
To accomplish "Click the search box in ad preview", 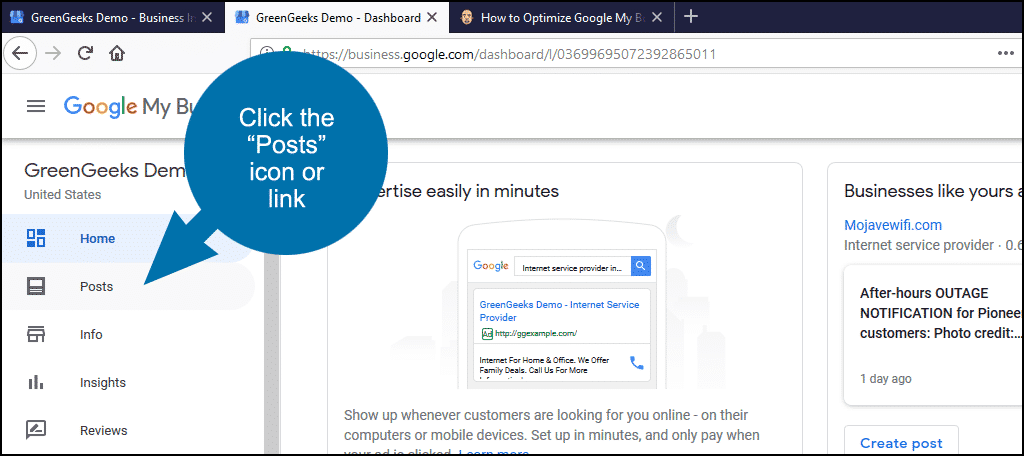I will point(573,266).
